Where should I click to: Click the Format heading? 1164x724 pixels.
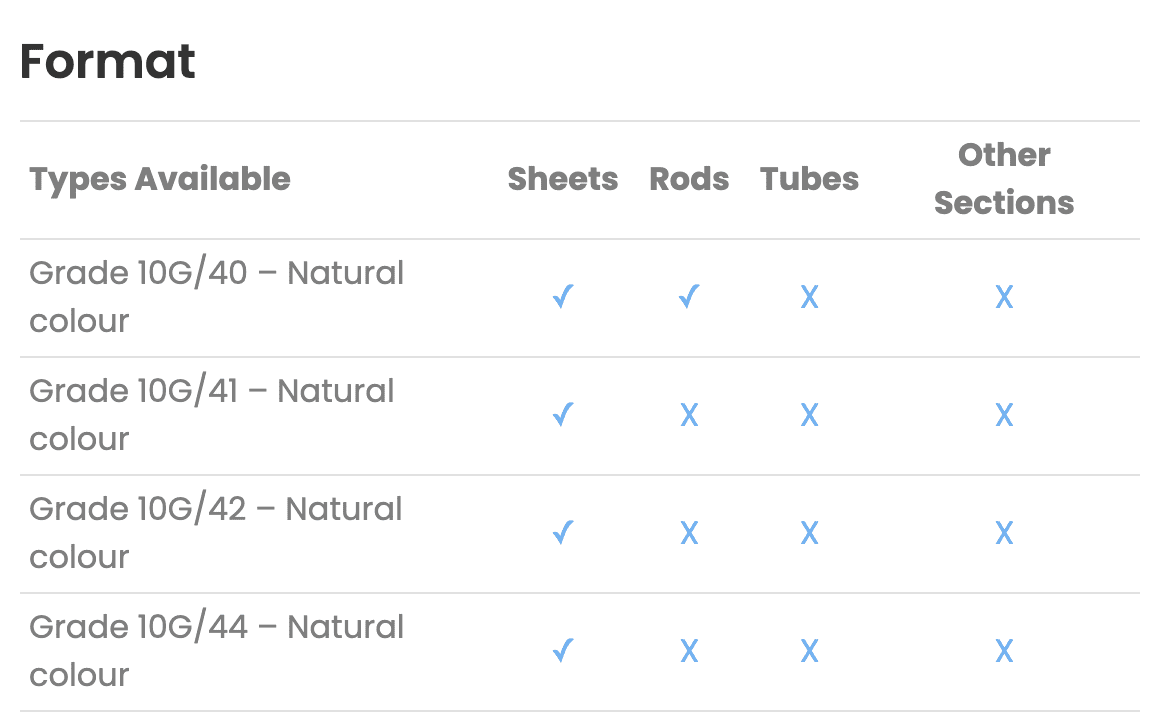(108, 61)
